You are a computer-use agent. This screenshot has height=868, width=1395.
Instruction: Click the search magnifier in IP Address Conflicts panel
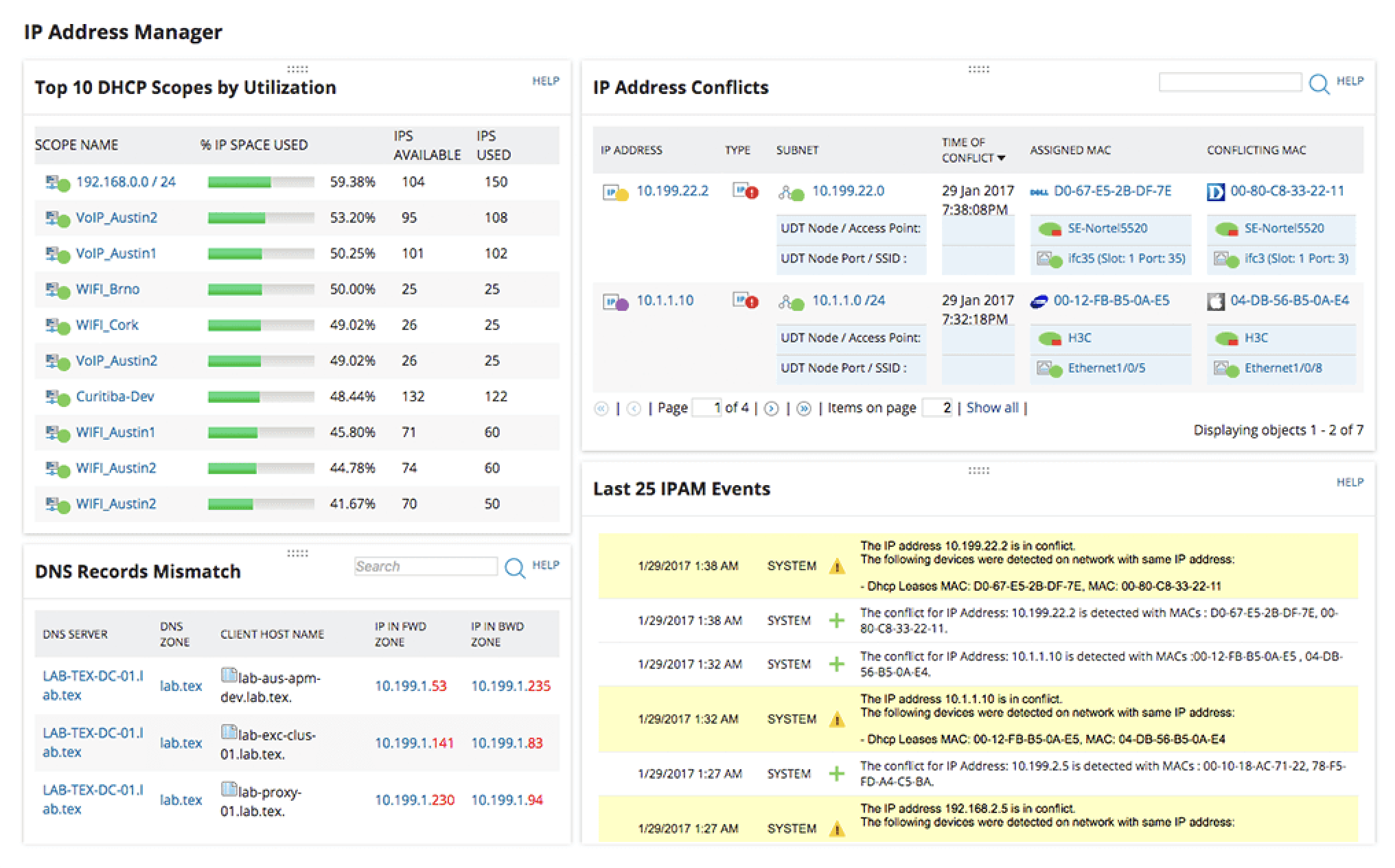coord(1319,84)
